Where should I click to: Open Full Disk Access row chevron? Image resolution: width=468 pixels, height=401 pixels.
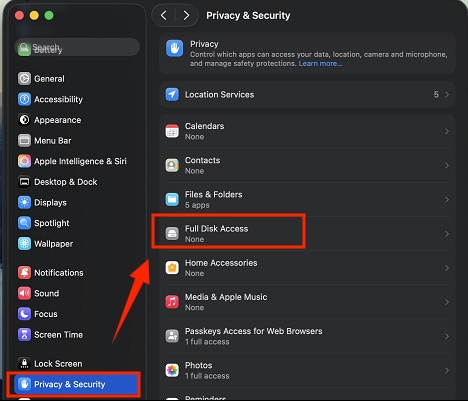[x=447, y=234]
